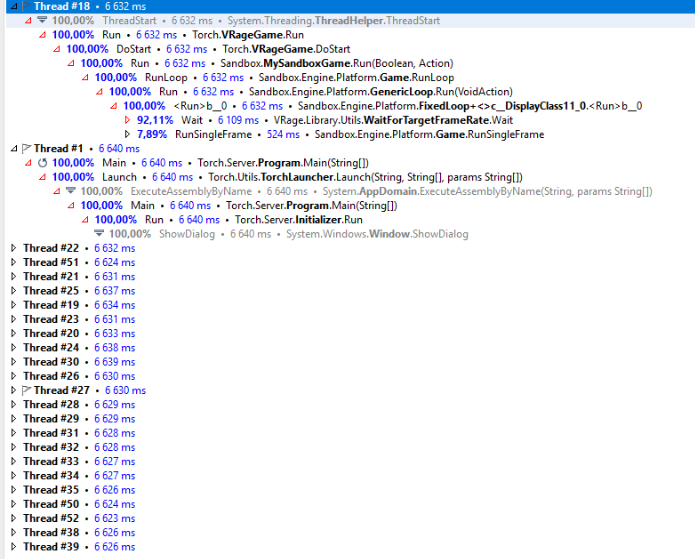Click the filter icon beside ExecuteAssemblyByName
This screenshot has height=559, width=695.
[71, 191]
